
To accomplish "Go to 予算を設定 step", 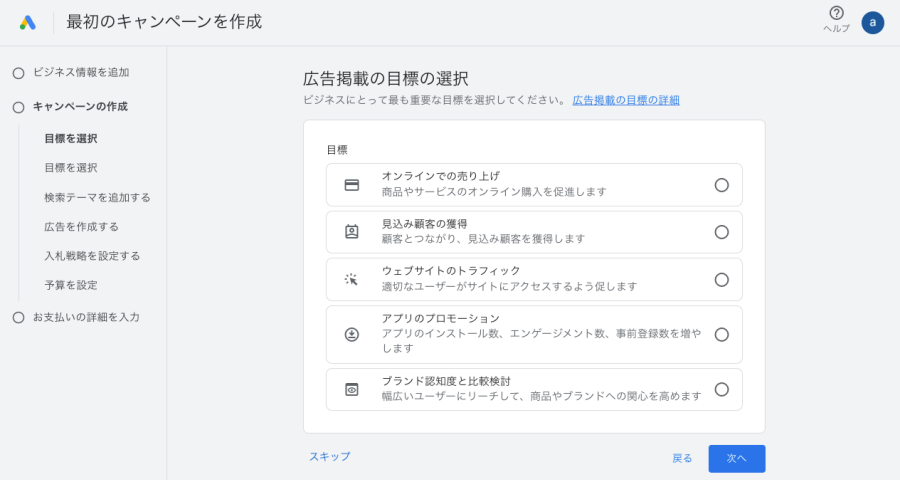I will point(71,285).
